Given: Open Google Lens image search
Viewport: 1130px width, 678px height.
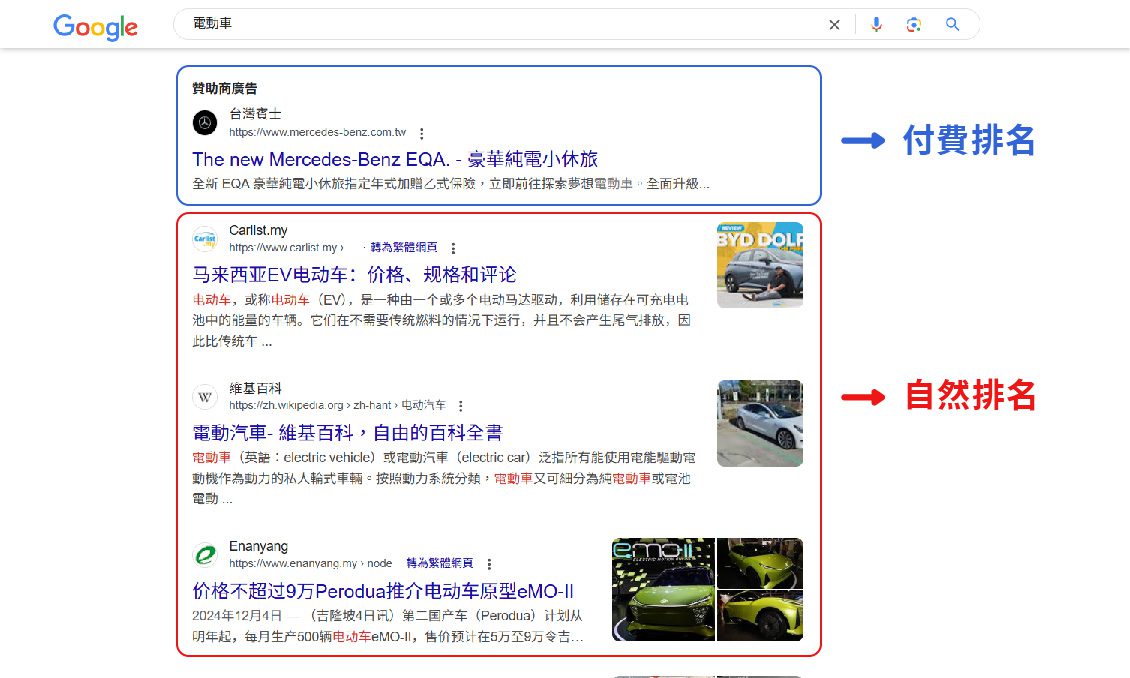Looking at the screenshot, I should [913, 25].
